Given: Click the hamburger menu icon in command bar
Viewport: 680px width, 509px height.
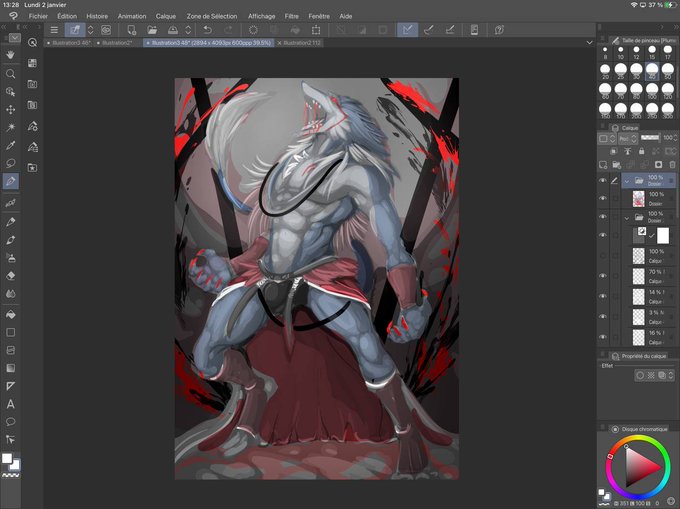Looking at the screenshot, I should (x=54, y=30).
